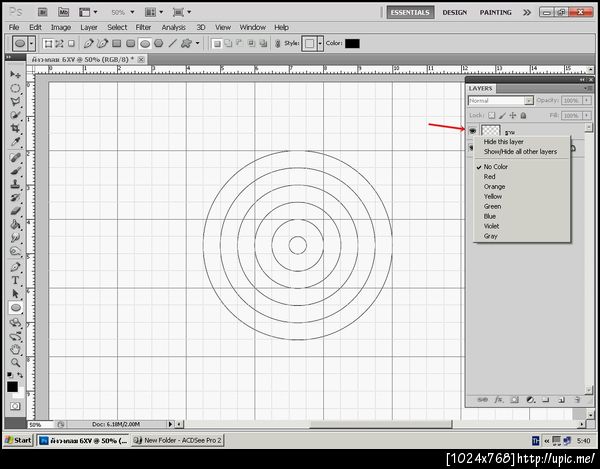This screenshot has height=469, width=600.
Task: Select the Eraser tool
Action: [15, 211]
